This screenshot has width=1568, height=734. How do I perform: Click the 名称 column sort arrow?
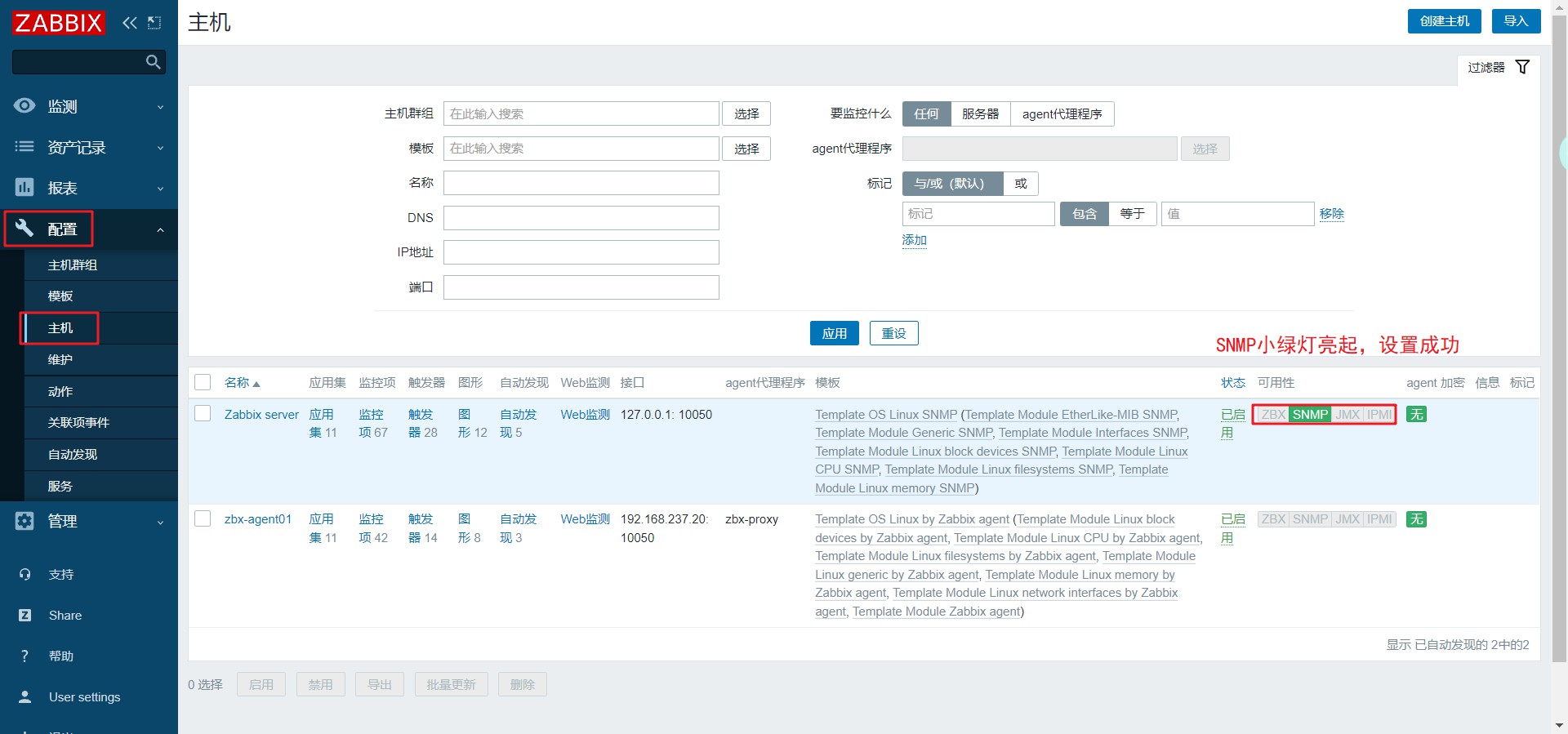tap(256, 384)
